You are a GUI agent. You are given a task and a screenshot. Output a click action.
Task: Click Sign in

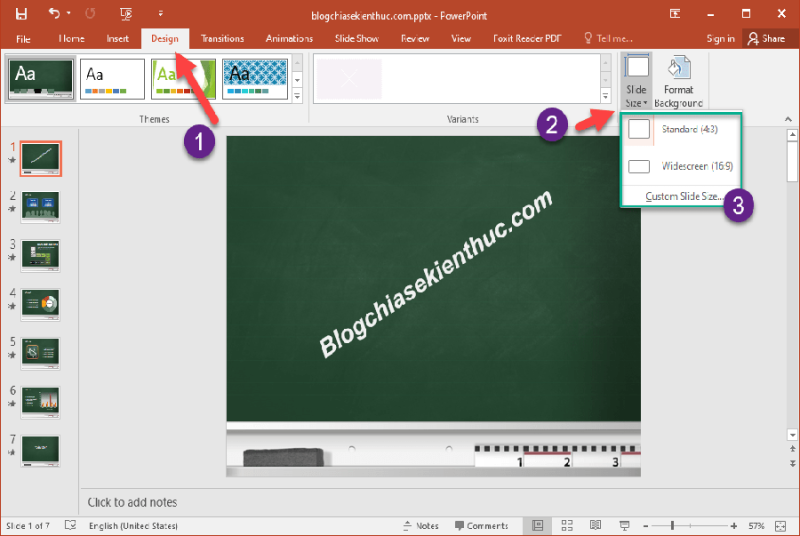[x=720, y=39]
